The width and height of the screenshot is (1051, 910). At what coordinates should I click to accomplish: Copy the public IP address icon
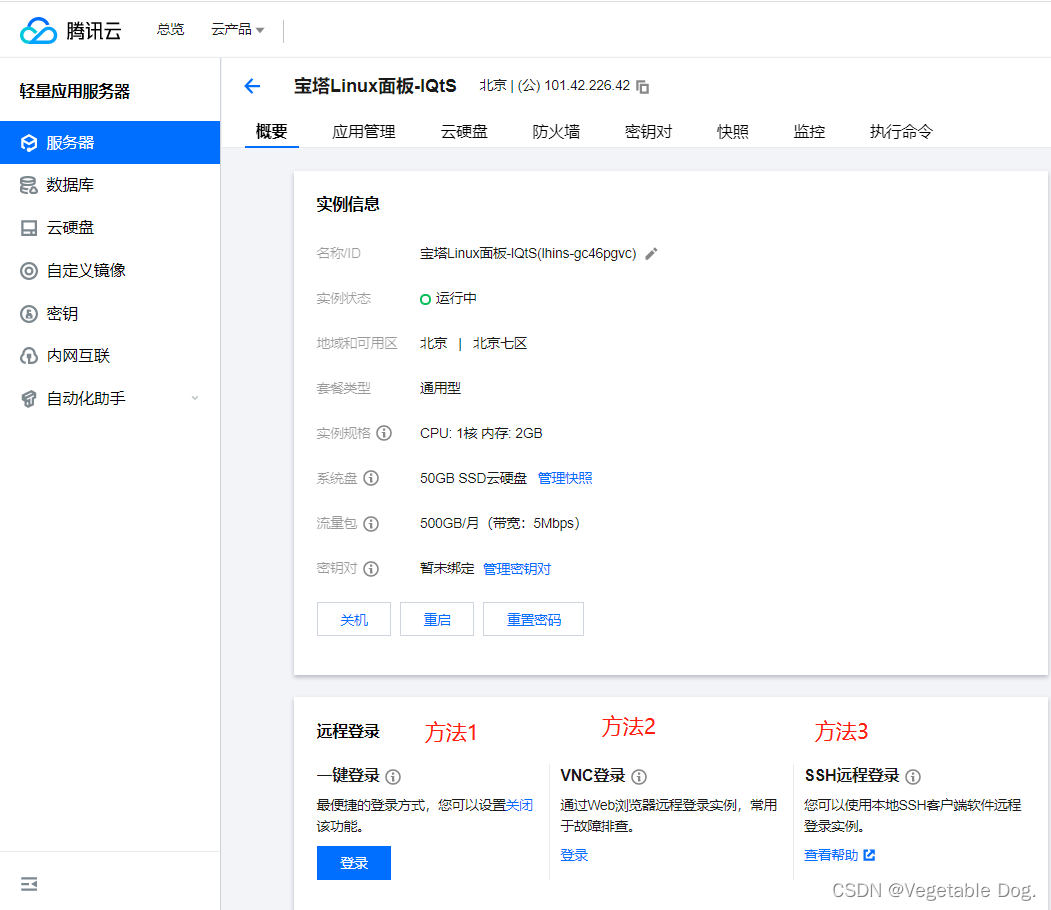pyautogui.click(x=642, y=86)
